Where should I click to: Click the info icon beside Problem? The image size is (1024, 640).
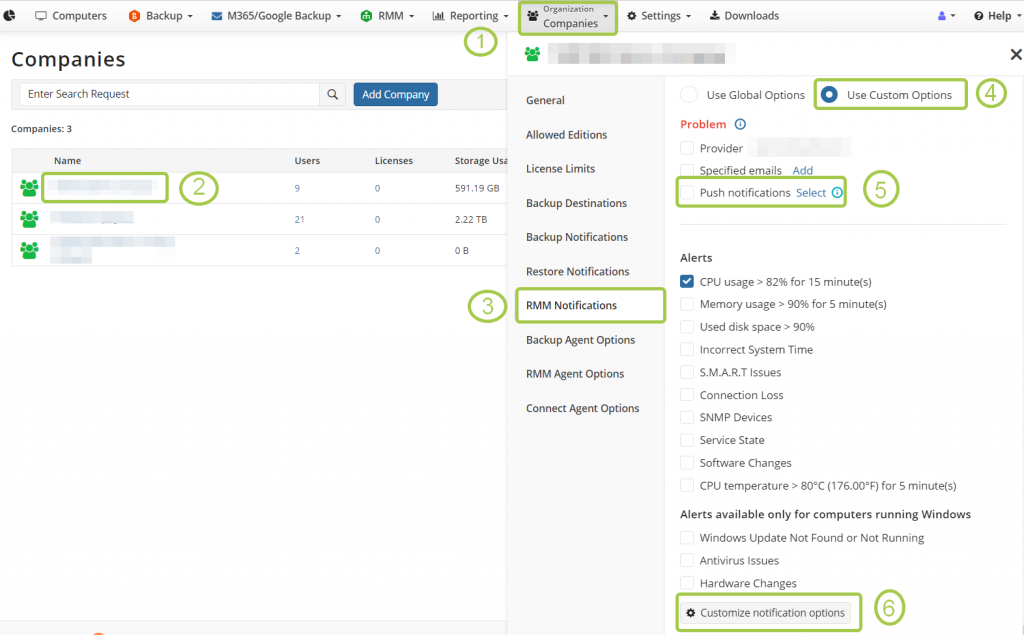point(740,124)
